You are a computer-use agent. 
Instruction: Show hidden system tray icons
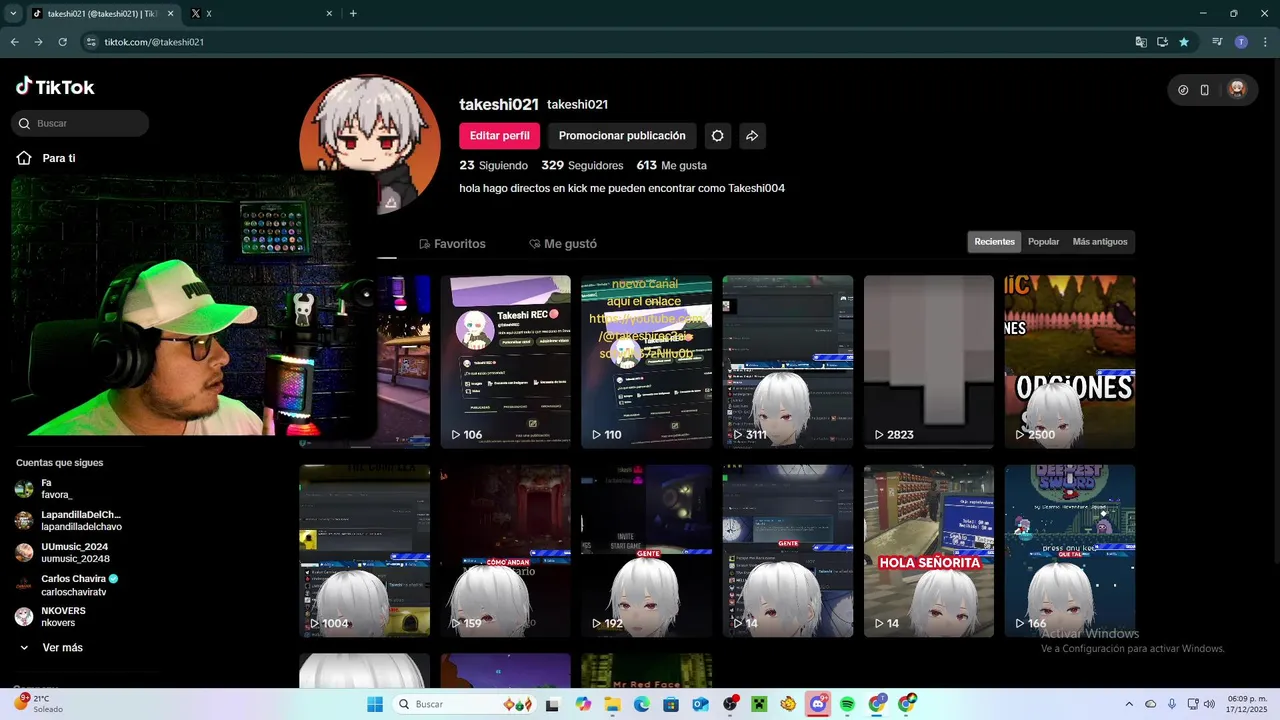point(1129,704)
